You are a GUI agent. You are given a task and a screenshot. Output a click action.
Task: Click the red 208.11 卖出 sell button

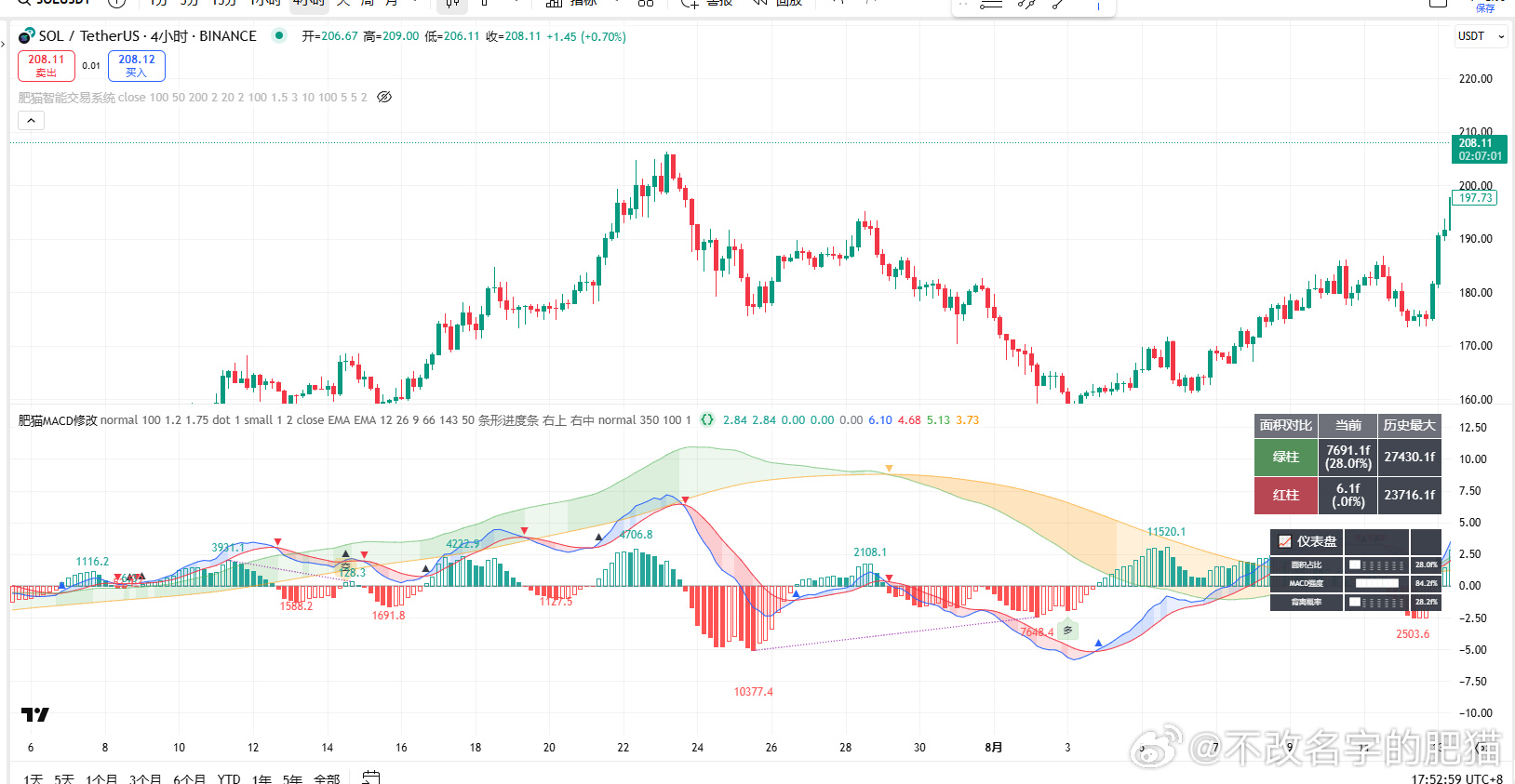(x=47, y=65)
